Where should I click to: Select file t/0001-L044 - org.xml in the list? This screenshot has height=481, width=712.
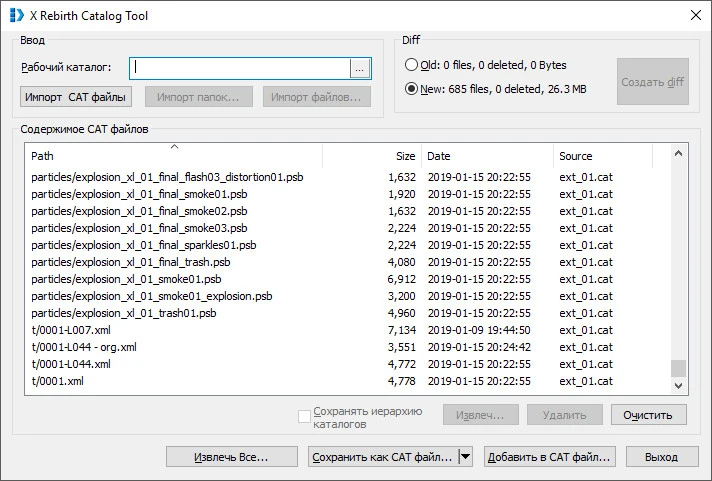tap(84, 347)
